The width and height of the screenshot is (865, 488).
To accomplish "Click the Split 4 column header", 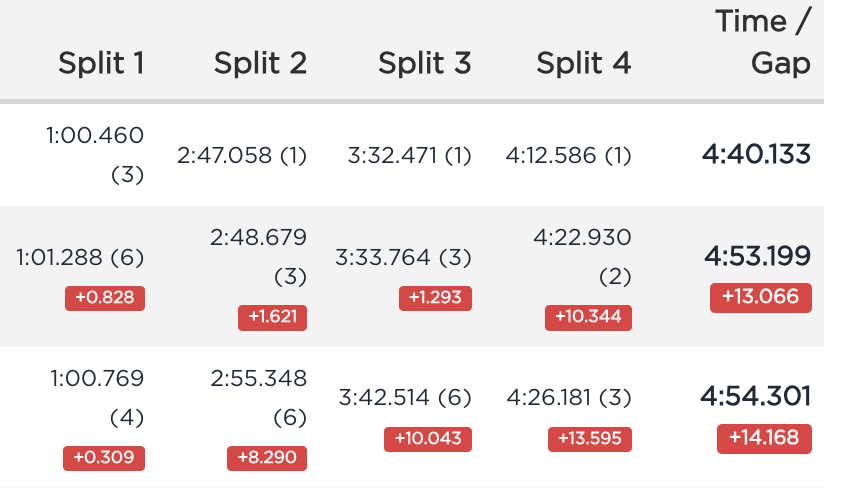I will click(x=584, y=63).
